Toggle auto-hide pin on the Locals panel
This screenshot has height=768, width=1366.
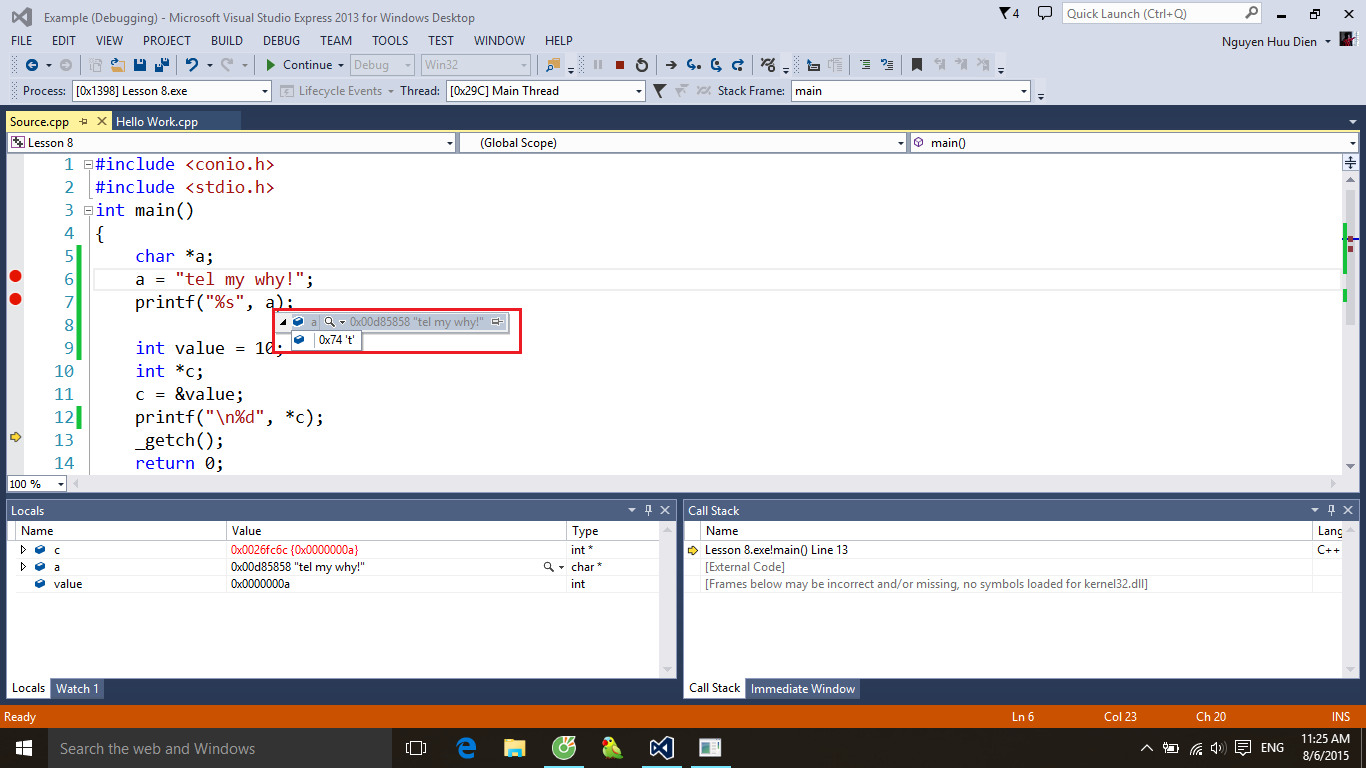click(x=648, y=510)
